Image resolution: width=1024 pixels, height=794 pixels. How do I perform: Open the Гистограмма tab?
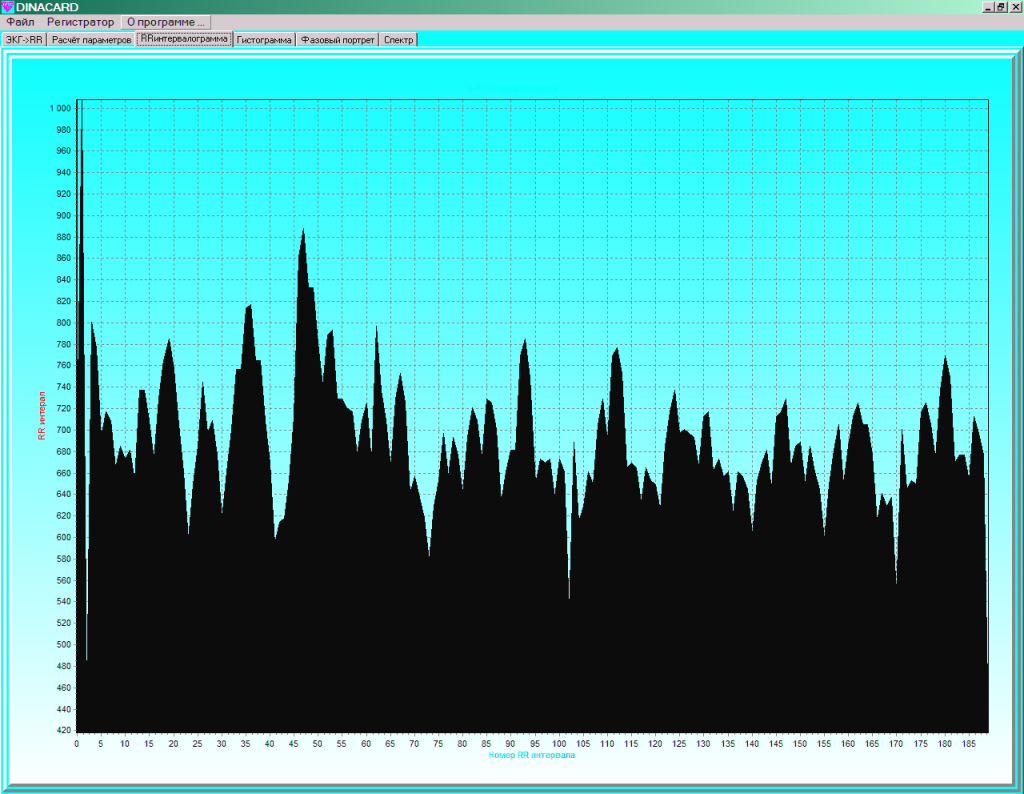[x=264, y=40]
